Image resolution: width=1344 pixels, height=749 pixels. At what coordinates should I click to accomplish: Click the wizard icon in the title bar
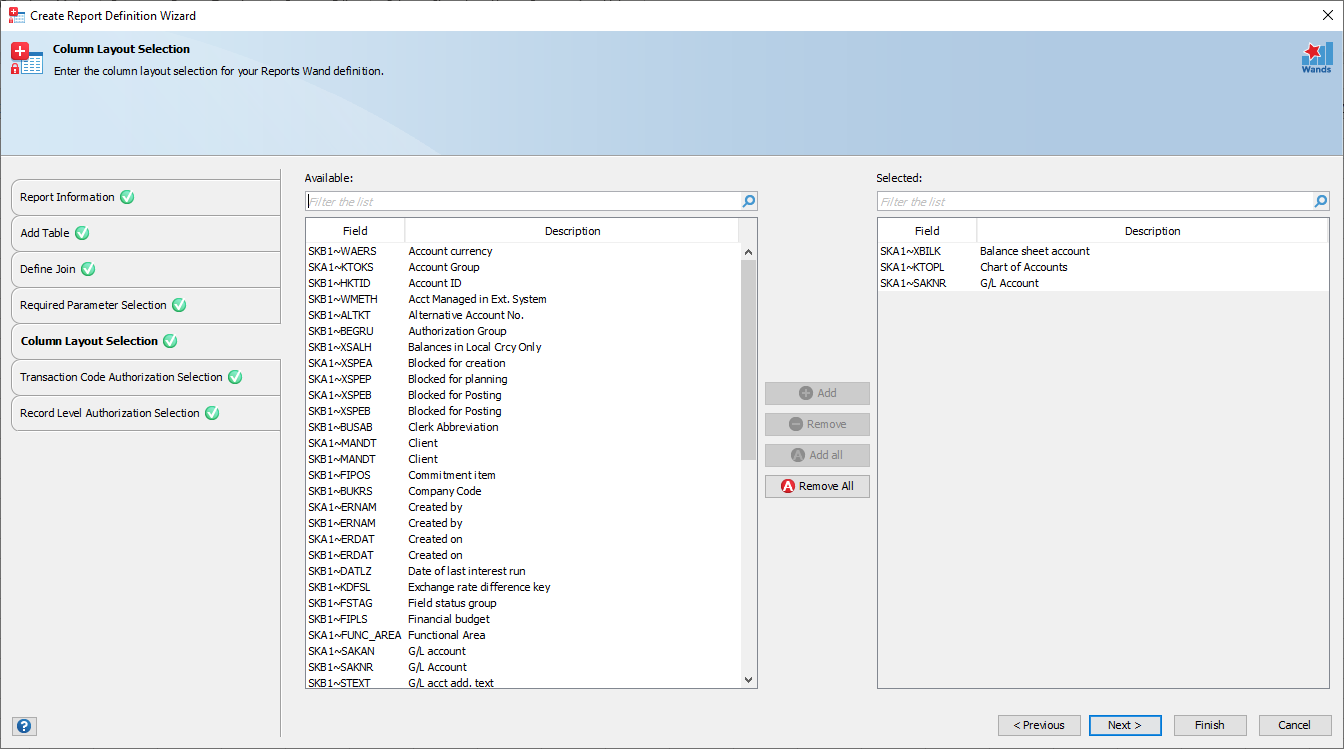[x=16, y=15]
